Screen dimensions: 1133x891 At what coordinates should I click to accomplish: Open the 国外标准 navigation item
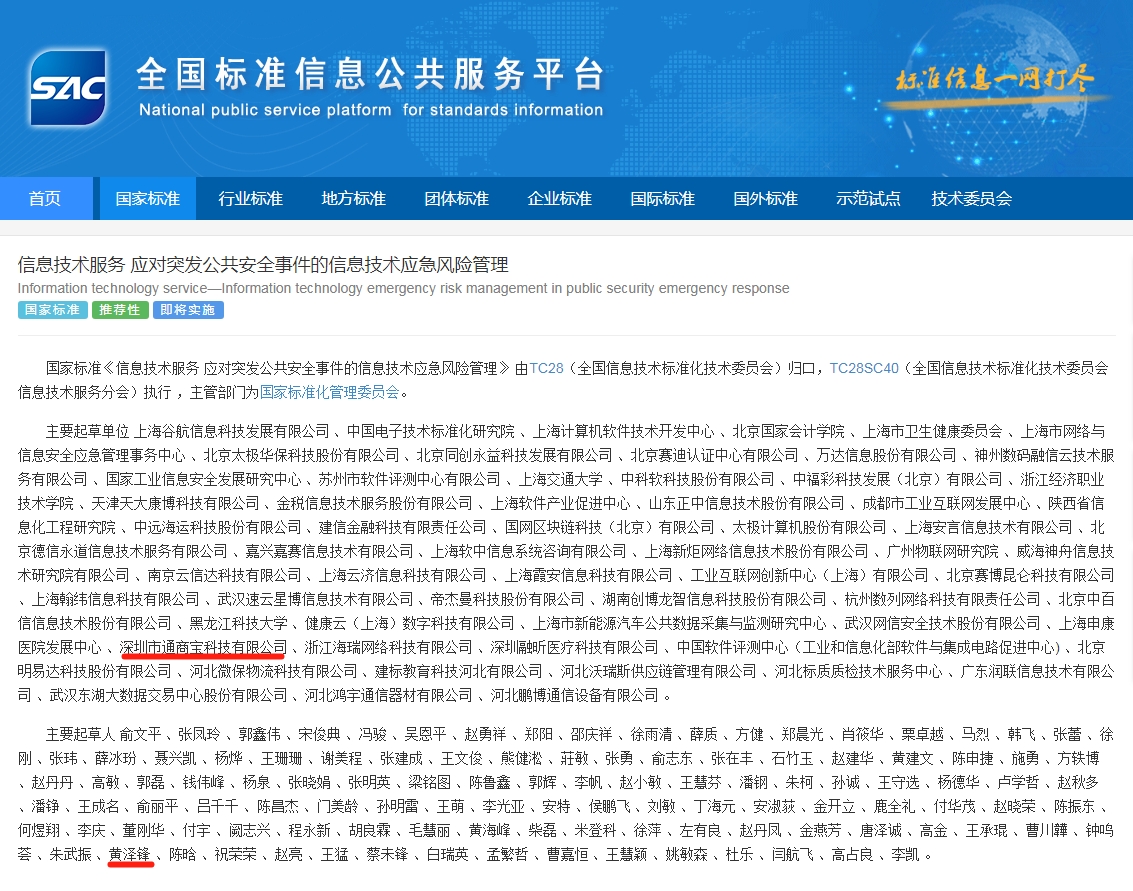(x=765, y=199)
